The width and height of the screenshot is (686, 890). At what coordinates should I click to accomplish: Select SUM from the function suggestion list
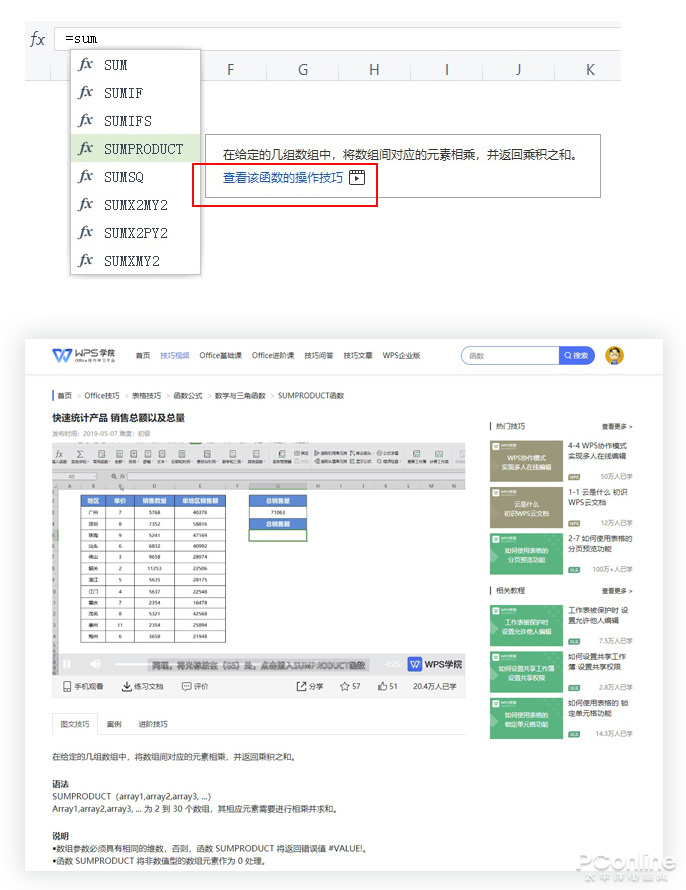(136, 65)
